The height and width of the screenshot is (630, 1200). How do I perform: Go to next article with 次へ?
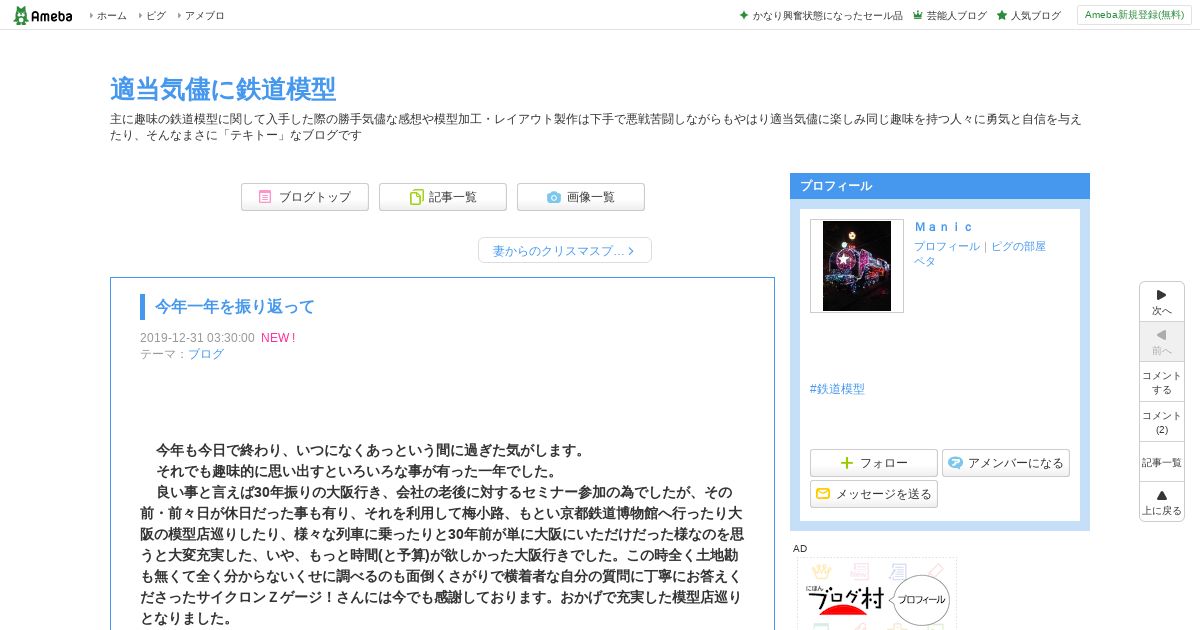(x=1162, y=302)
